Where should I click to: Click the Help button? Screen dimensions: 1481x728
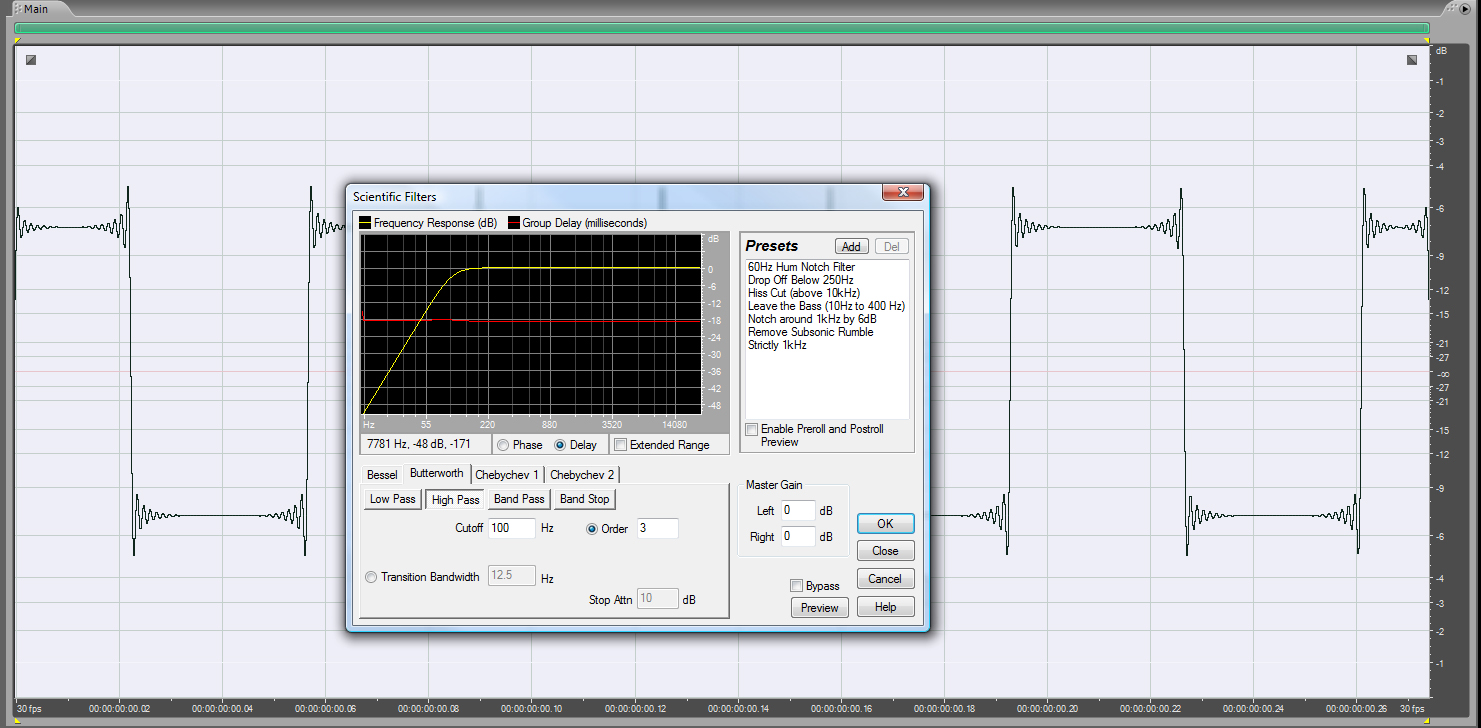[885, 607]
